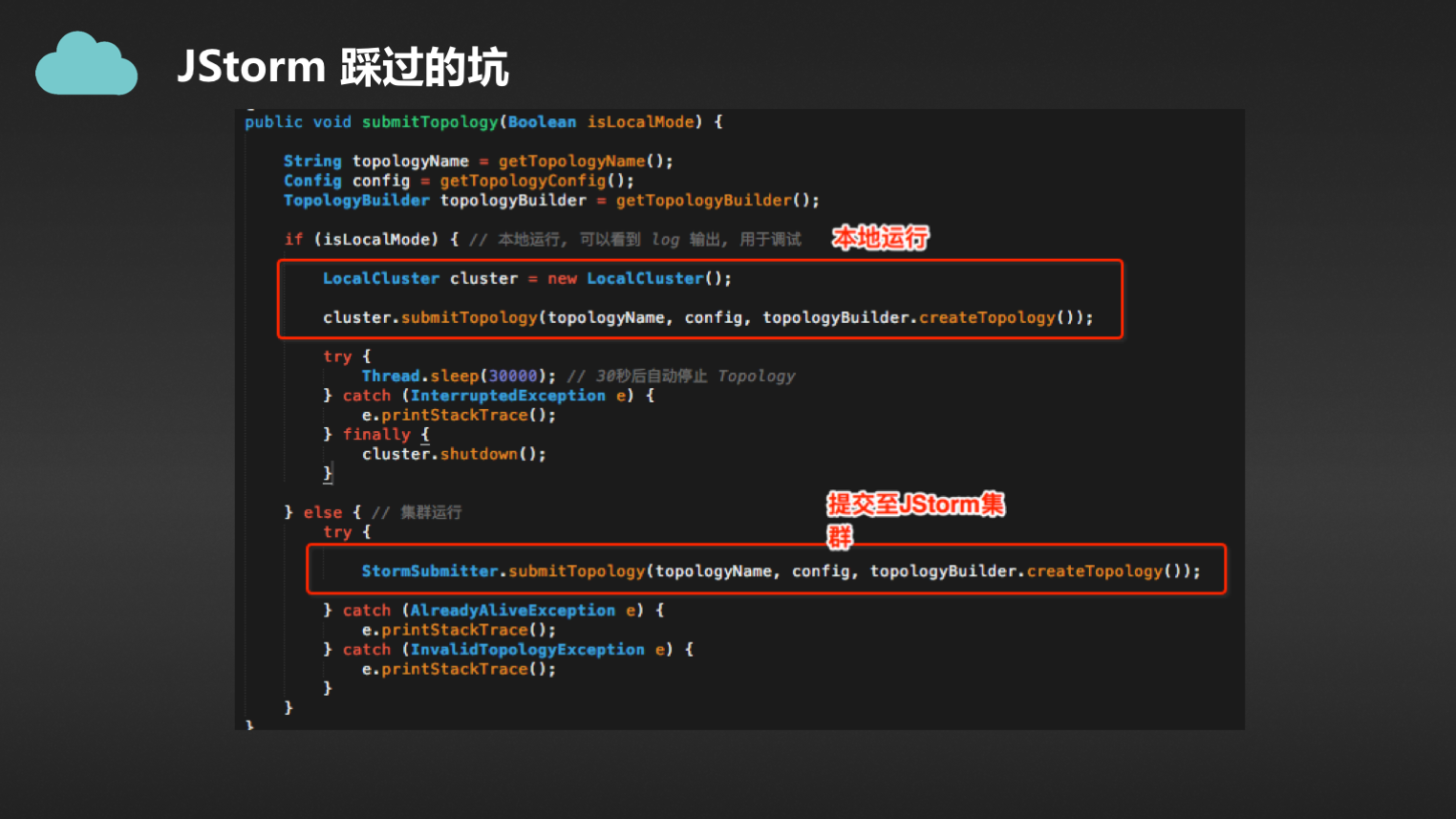The width and height of the screenshot is (1456, 819).
Task: Click the 'catch (AlreadyAliveException e) {' line
Action: point(494,611)
